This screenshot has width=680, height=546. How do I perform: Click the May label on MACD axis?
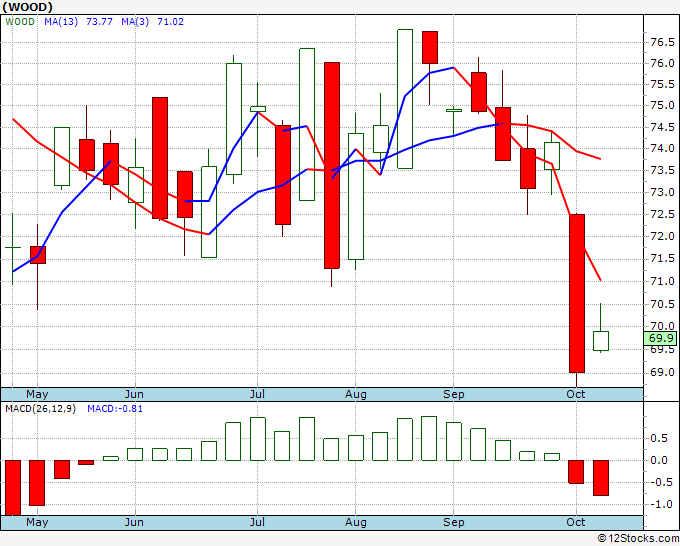(x=37, y=522)
